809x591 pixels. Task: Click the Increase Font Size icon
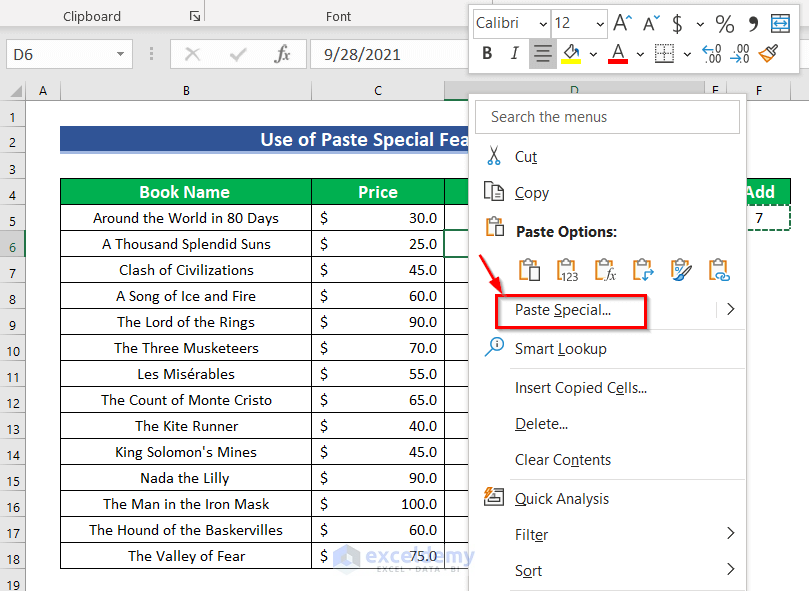(623, 23)
